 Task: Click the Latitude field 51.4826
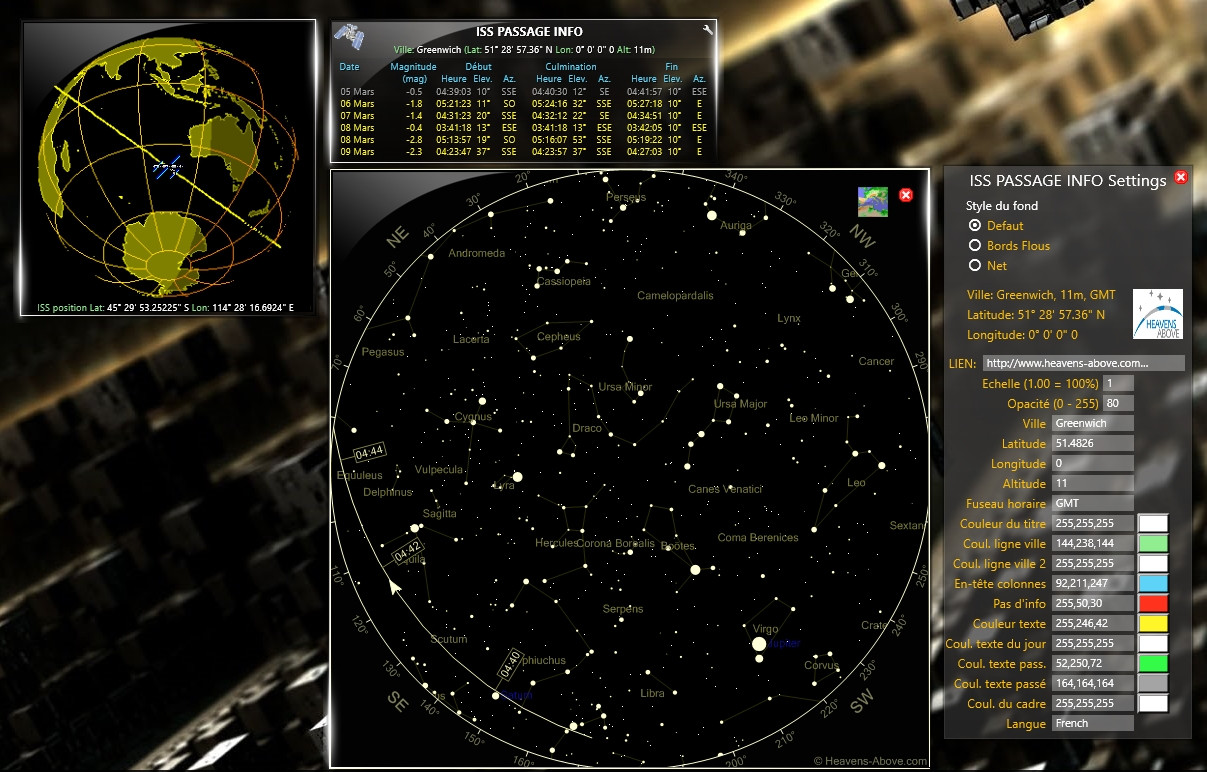[x=1093, y=443]
